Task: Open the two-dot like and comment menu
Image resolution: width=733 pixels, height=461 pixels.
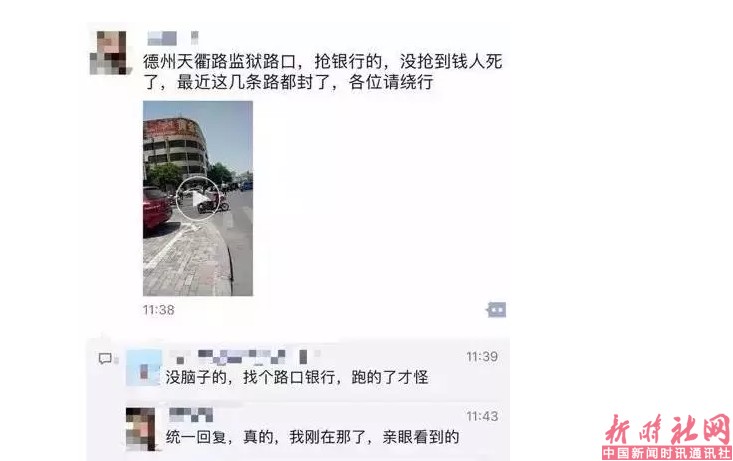Action: [496, 310]
